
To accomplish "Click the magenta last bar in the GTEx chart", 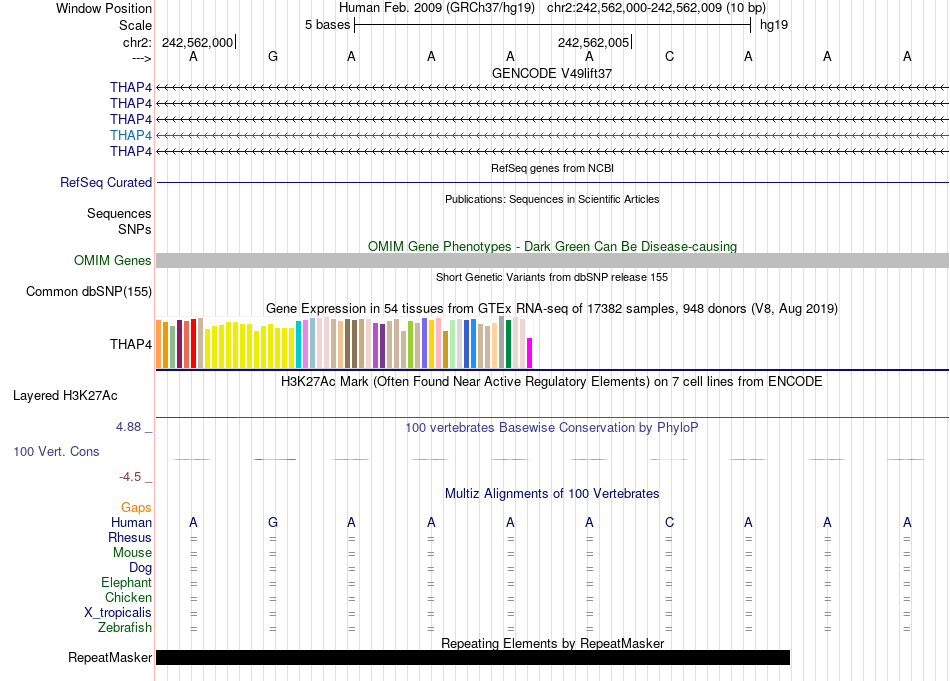I will point(530,353).
